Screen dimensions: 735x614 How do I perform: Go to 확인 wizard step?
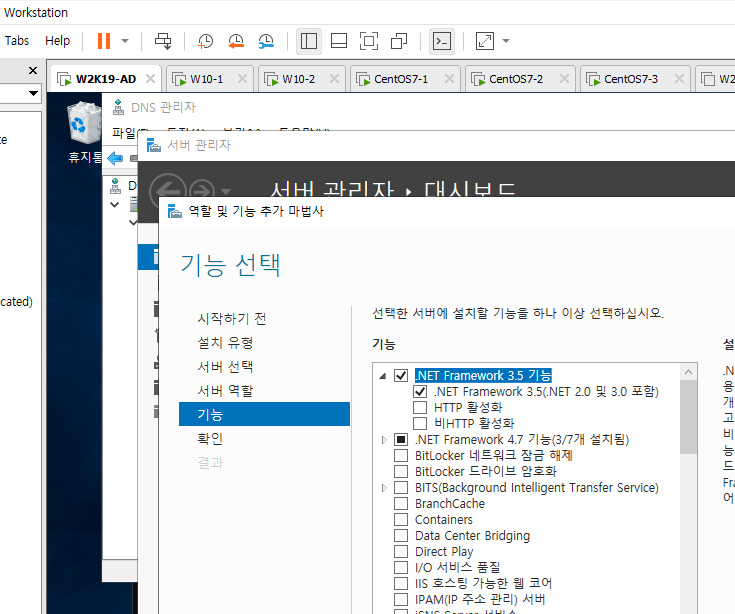point(210,439)
